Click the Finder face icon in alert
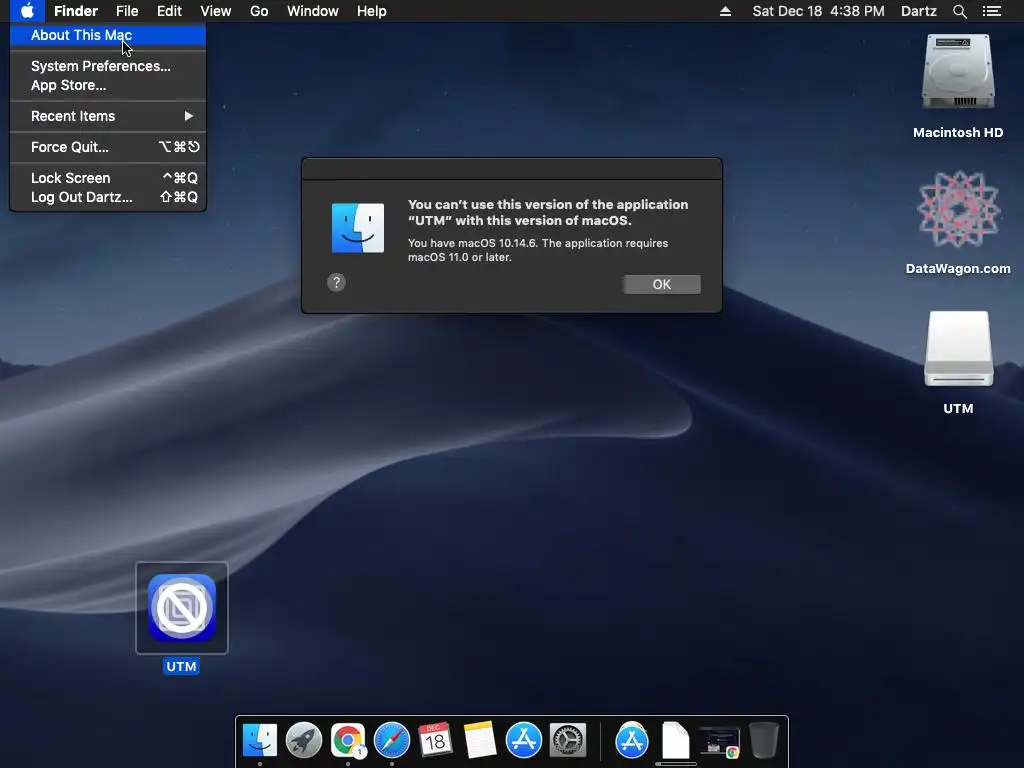1024x768 pixels. tap(358, 228)
